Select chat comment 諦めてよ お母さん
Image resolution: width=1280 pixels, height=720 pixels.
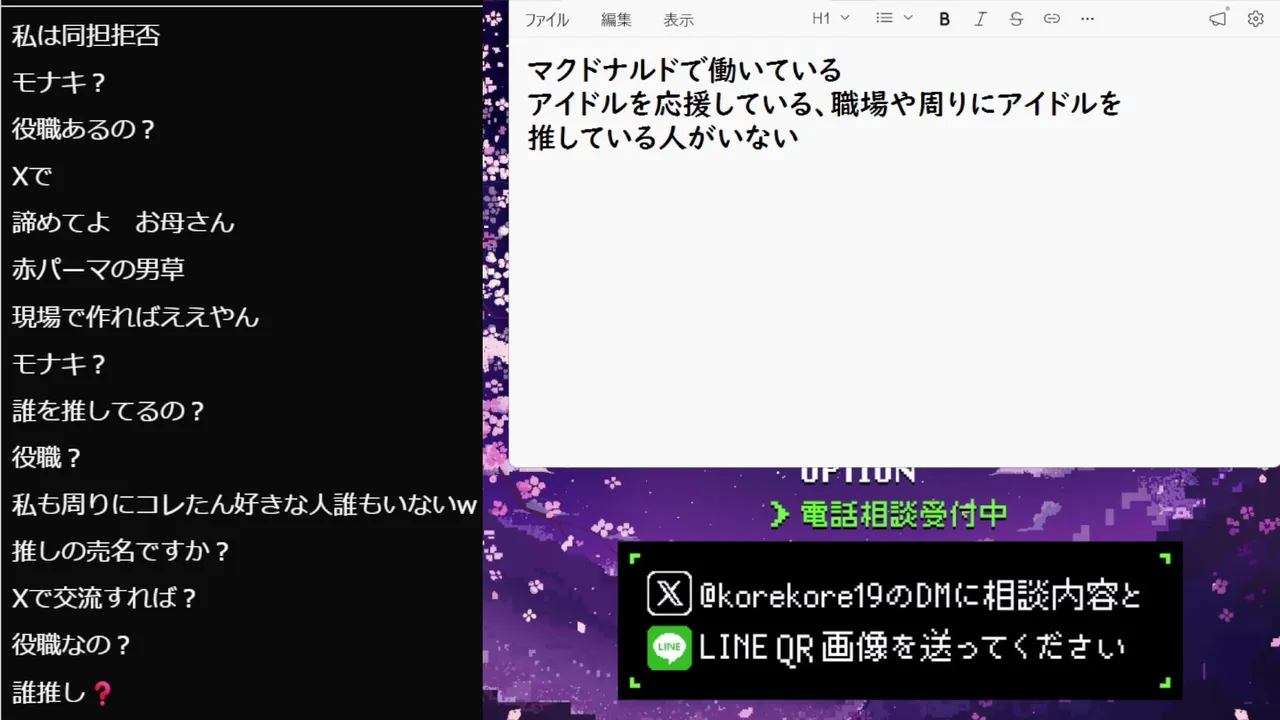point(123,222)
